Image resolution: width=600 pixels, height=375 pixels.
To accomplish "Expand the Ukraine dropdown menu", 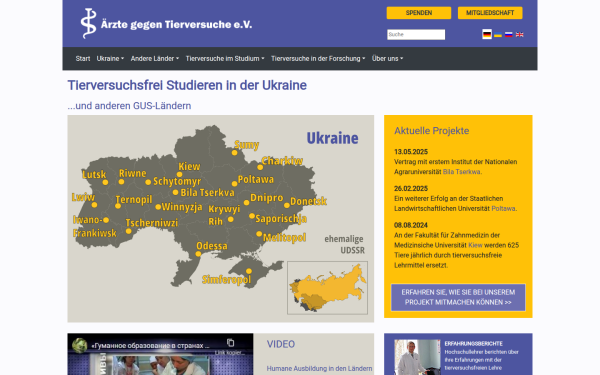I will click(x=110, y=59).
